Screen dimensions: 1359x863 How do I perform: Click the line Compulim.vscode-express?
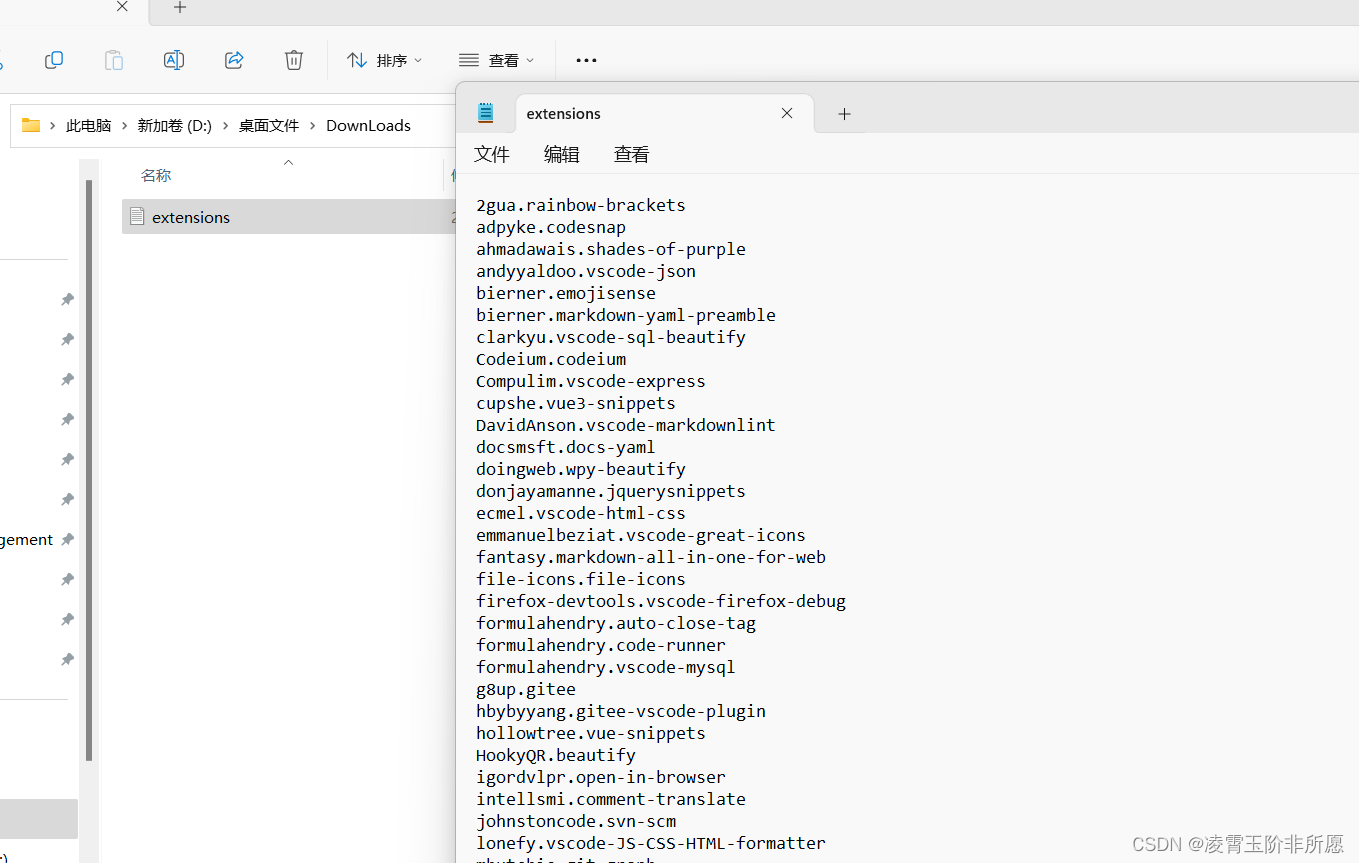[591, 381]
